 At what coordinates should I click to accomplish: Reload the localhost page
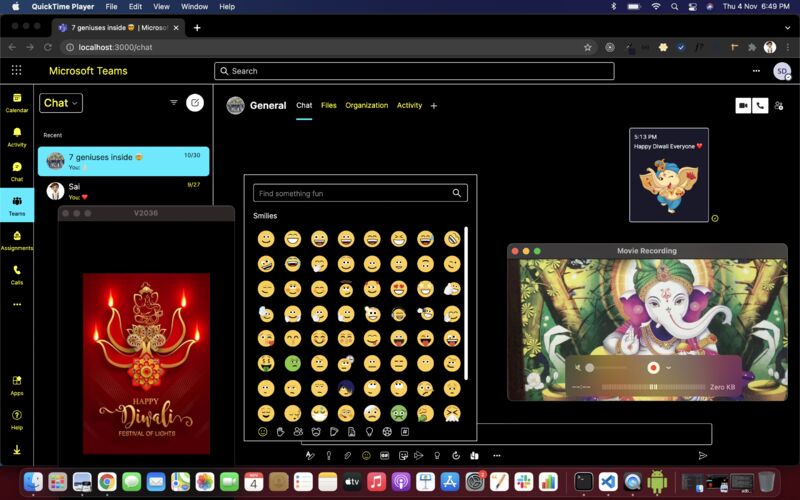tap(47, 47)
